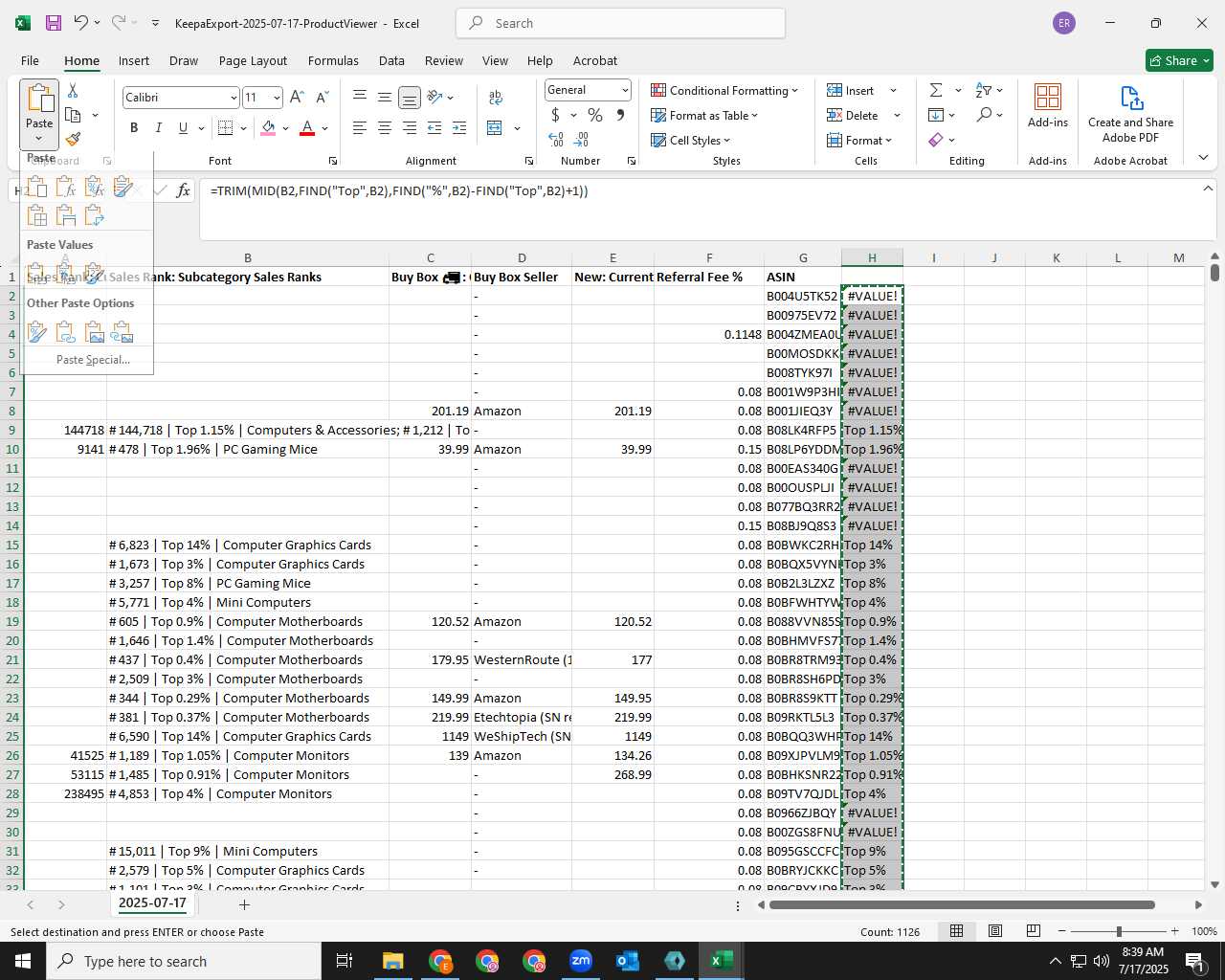This screenshot has width=1225, height=980.
Task: Click Decrease Indent icon
Action: pos(434,127)
